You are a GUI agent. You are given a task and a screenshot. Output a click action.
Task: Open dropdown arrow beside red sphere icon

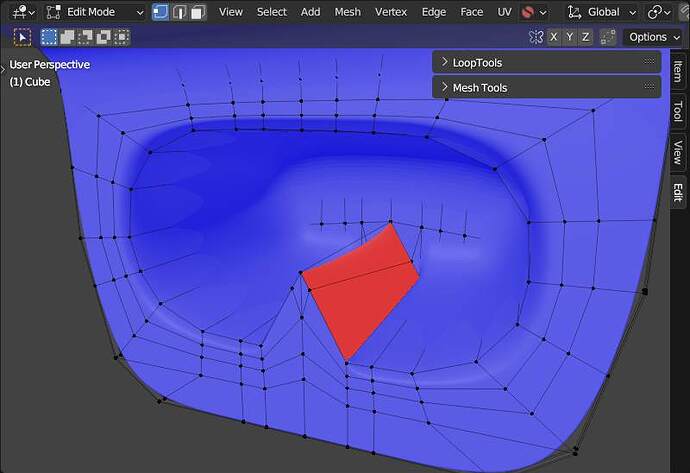(x=543, y=13)
